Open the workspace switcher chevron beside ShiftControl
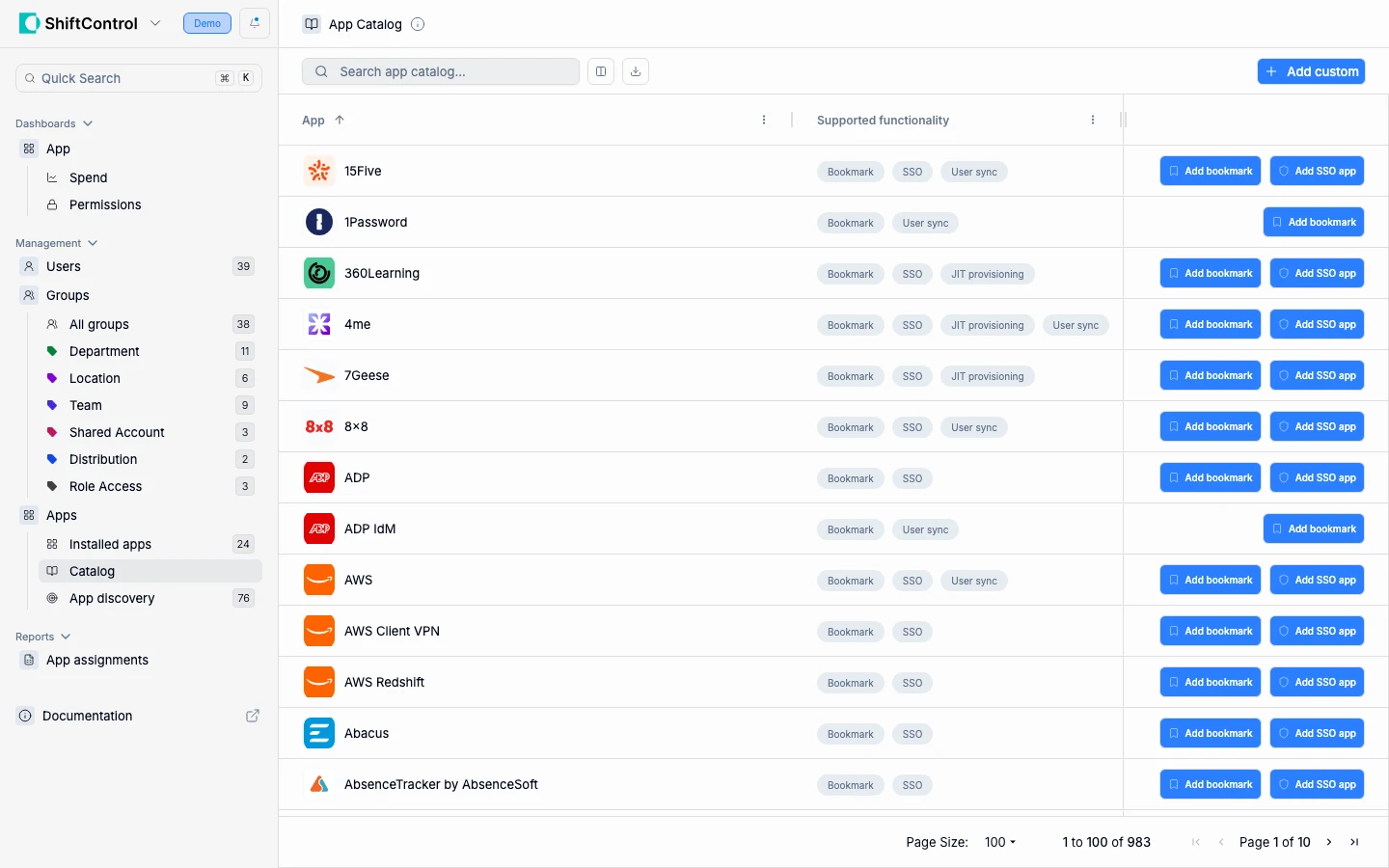Viewport: 1389px width, 868px height. pos(155,22)
